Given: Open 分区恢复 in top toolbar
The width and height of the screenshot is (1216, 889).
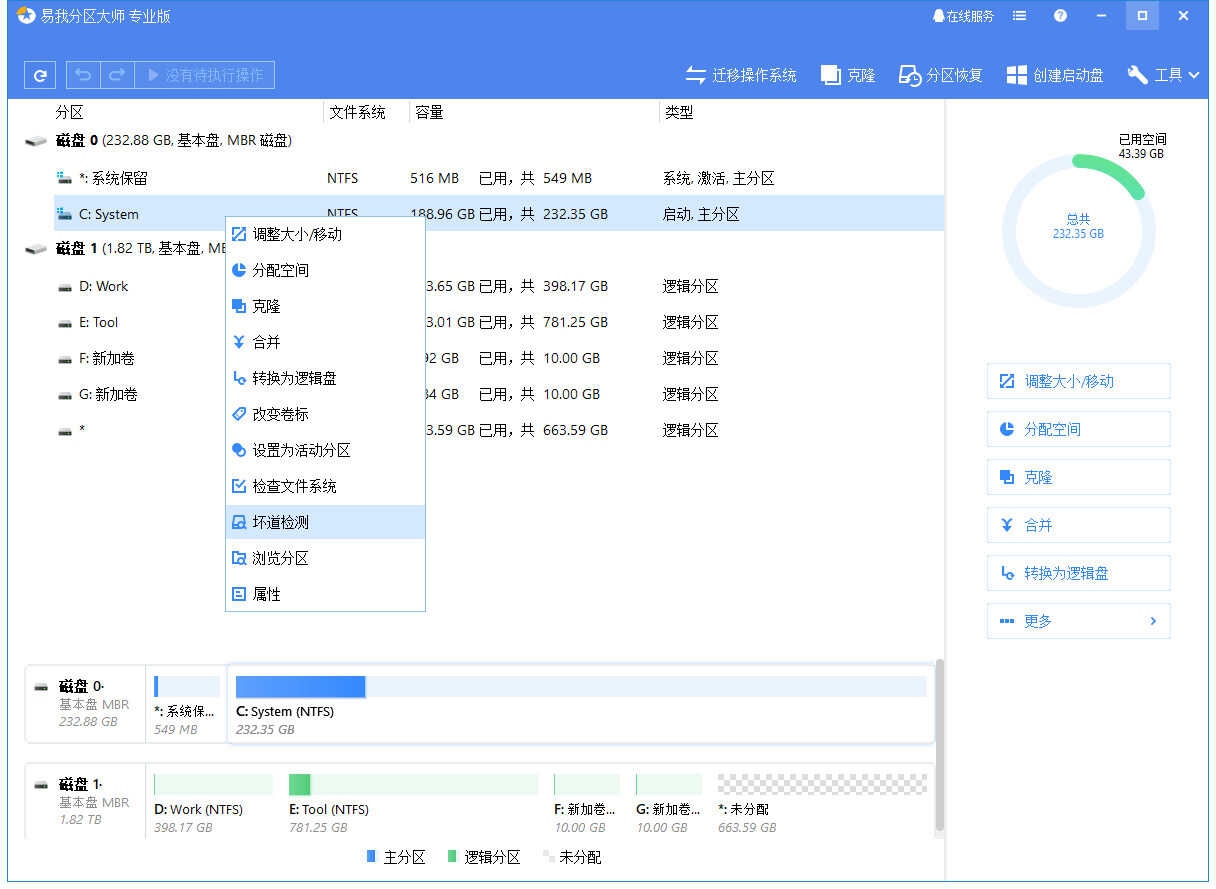Looking at the screenshot, I should [941, 75].
